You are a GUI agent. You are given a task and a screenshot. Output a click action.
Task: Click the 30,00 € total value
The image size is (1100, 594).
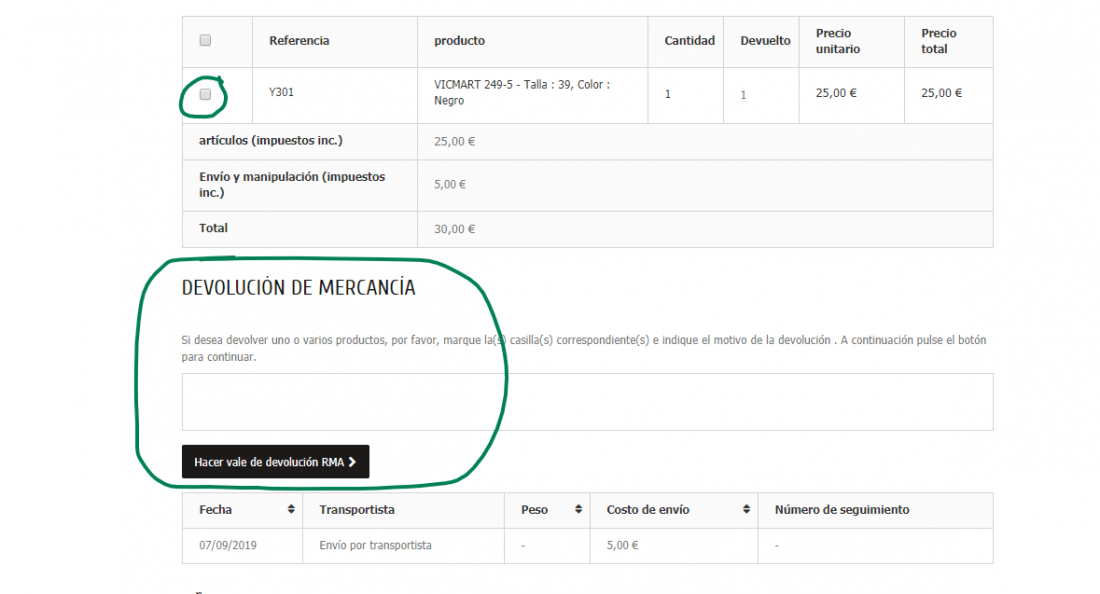[x=454, y=229]
